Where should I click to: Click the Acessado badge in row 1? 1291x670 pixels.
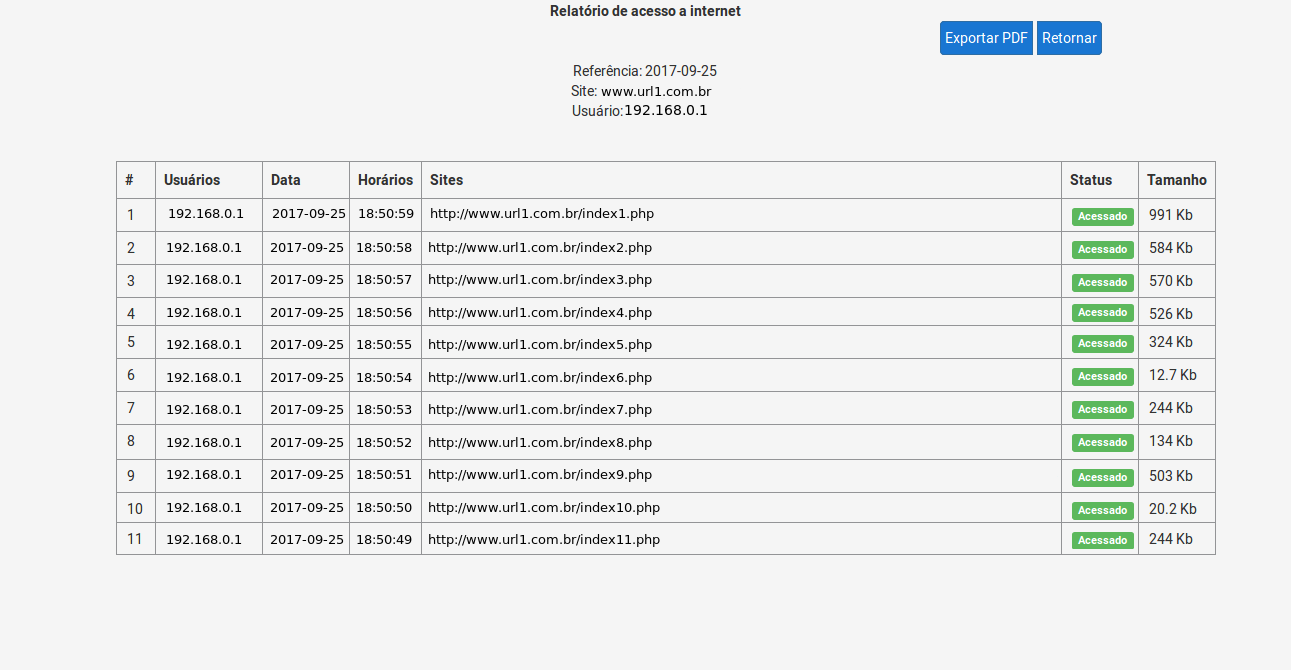(x=1102, y=216)
